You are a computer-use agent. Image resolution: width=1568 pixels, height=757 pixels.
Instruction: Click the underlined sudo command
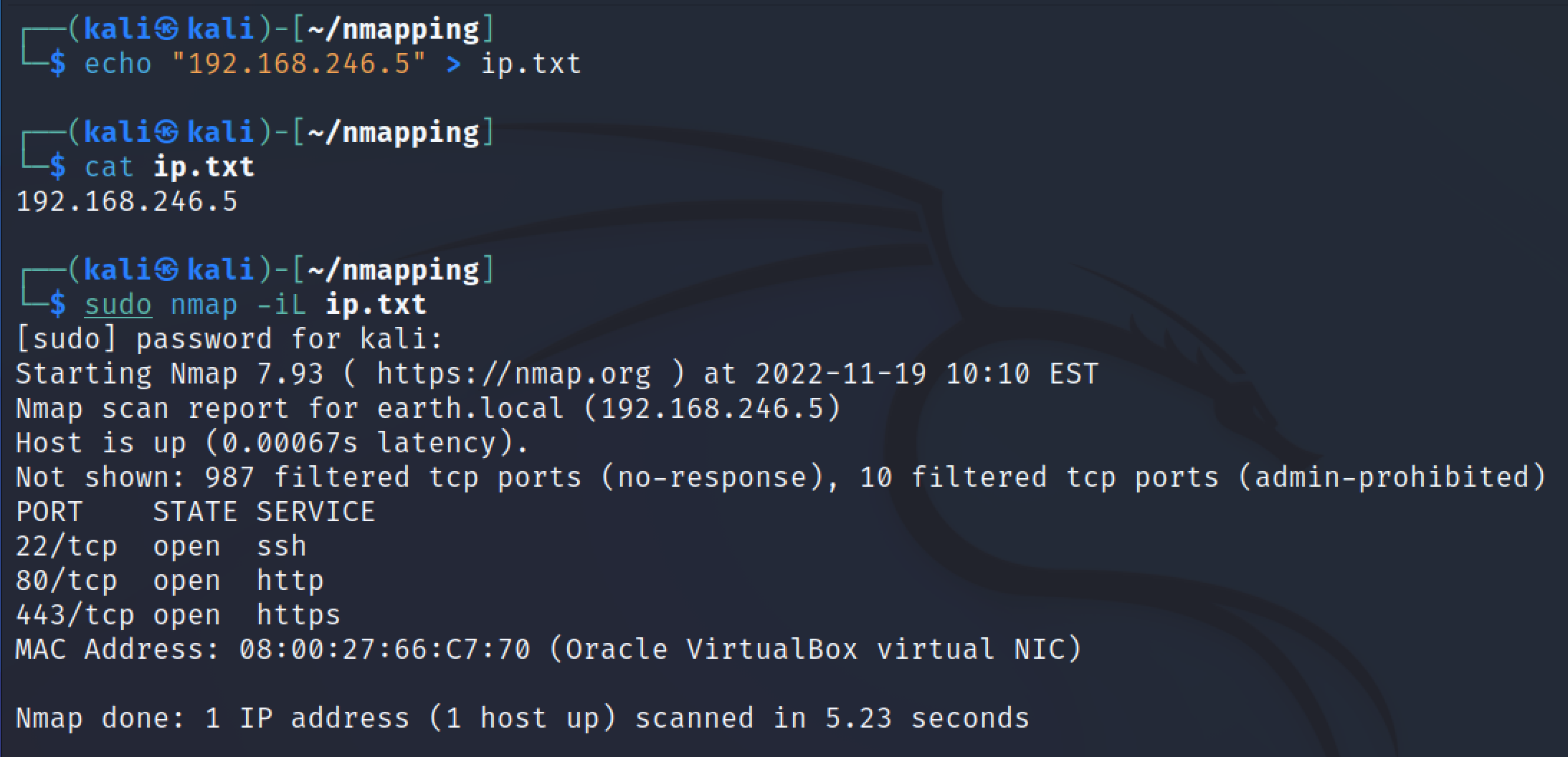(118, 305)
